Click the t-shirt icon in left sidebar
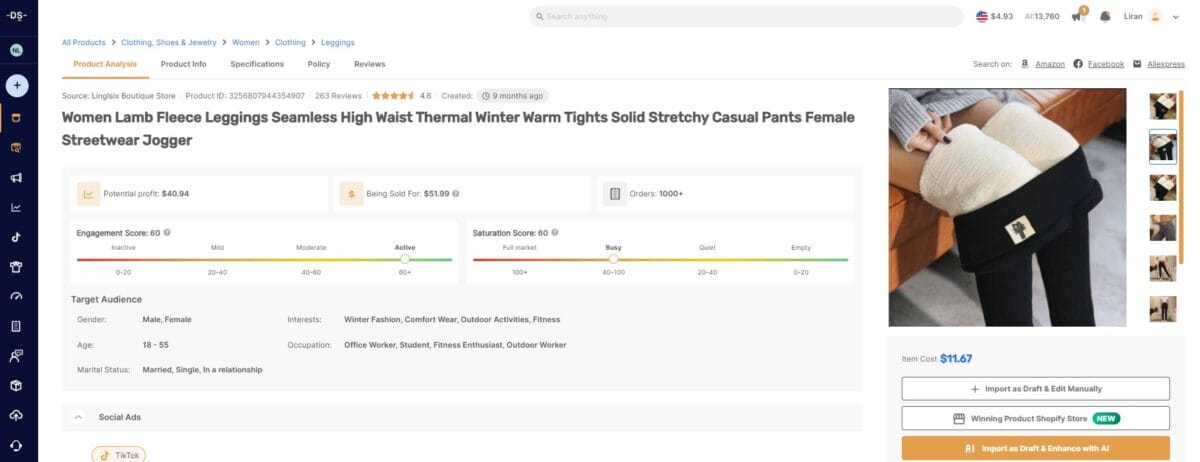Viewport: 1200px width, 462px height. [x=16, y=267]
